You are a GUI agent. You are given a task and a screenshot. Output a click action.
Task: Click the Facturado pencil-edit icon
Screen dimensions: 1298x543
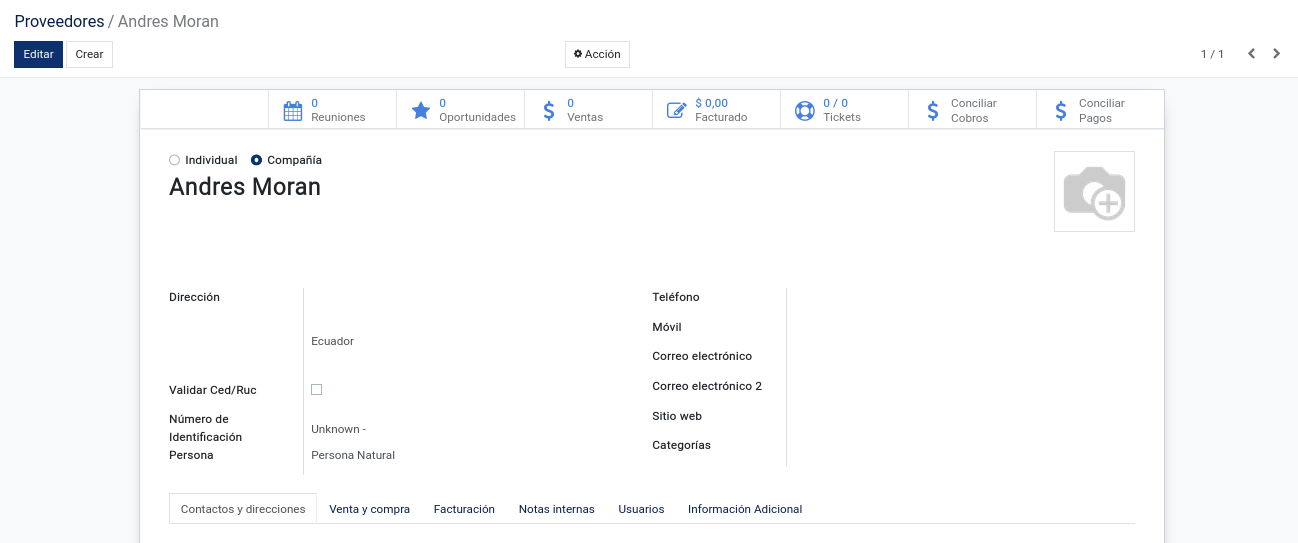coord(677,110)
